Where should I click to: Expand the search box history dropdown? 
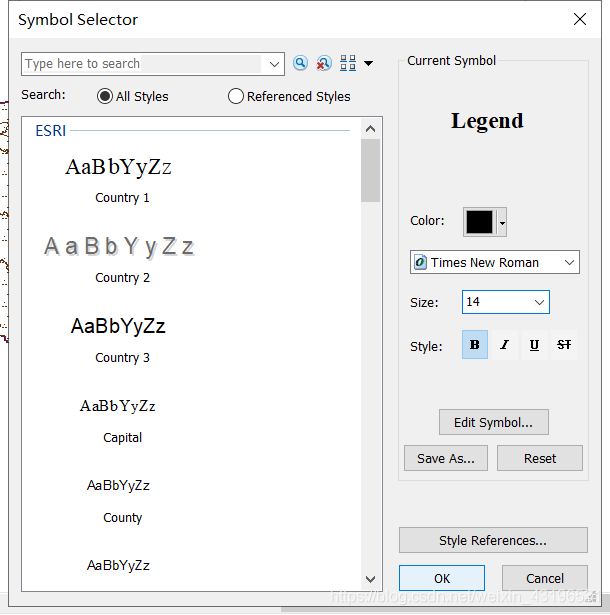point(274,64)
